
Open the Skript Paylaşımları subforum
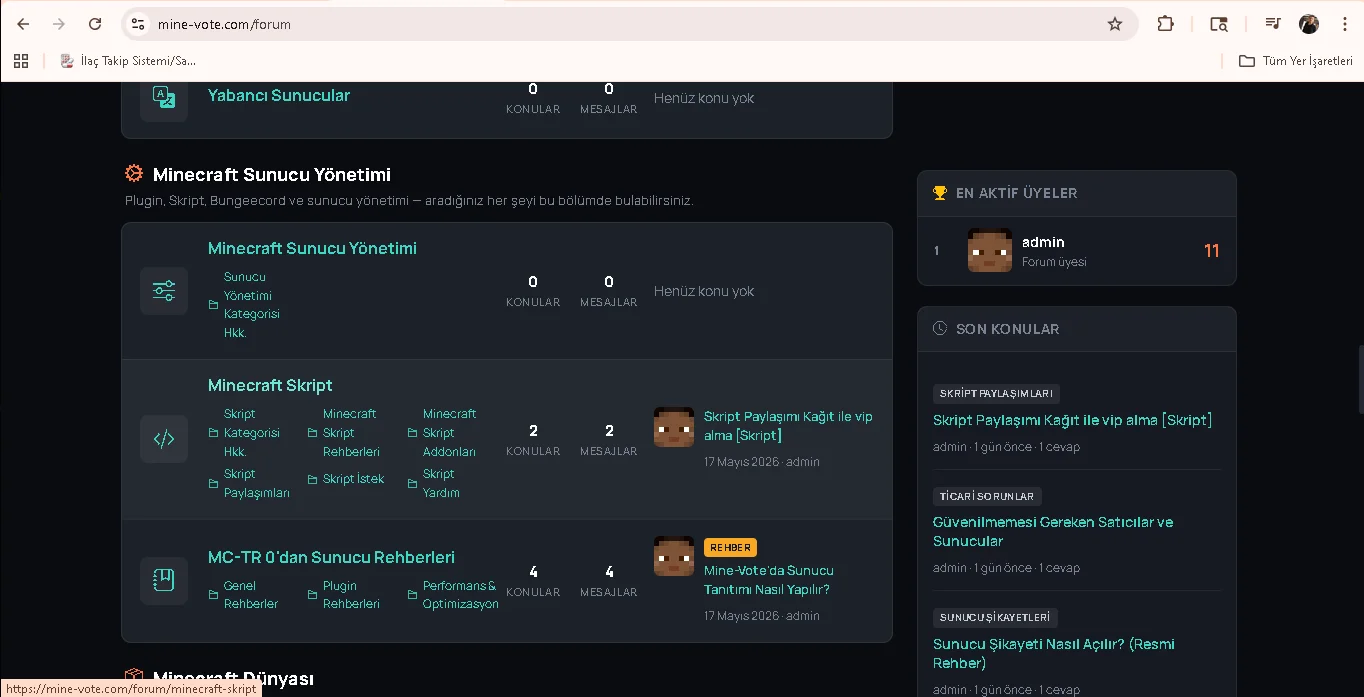pyautogui.click(x=257, y=483)
